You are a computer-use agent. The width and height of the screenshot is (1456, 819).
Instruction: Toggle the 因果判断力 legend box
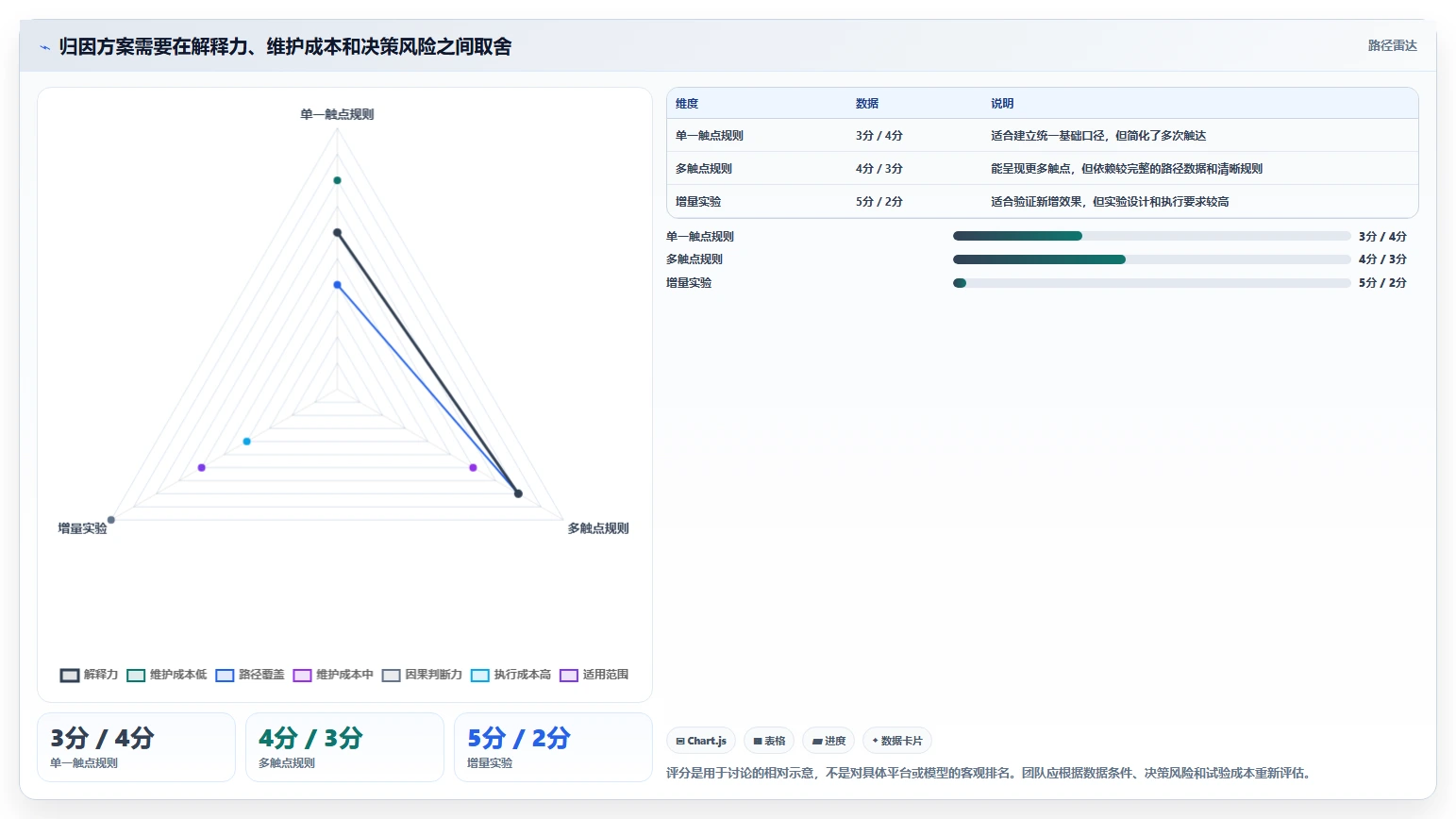click(x=392, y=675)
